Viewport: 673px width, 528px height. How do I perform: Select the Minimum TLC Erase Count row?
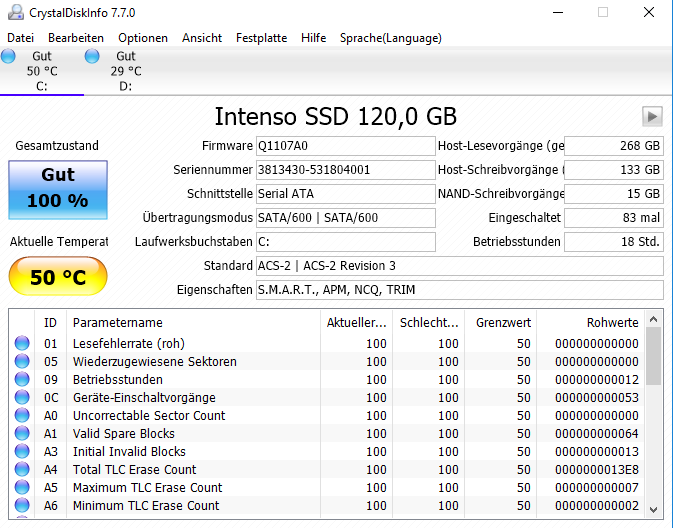326,506
